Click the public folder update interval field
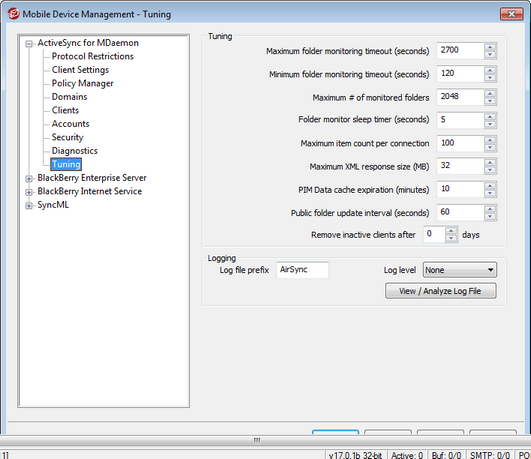Viewport: 531px width, 459px height. click(x=460, y=212)
